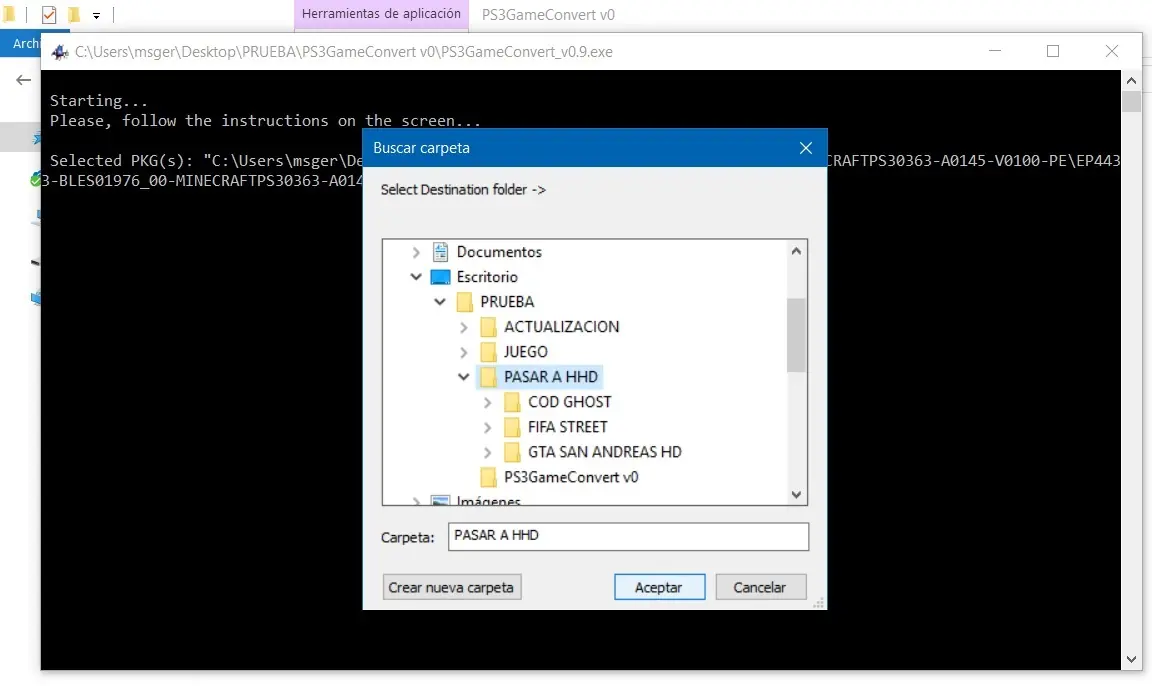Select the Documentos tree item
The width and height of the screenshot is (1152, 686).
[499, 252]
